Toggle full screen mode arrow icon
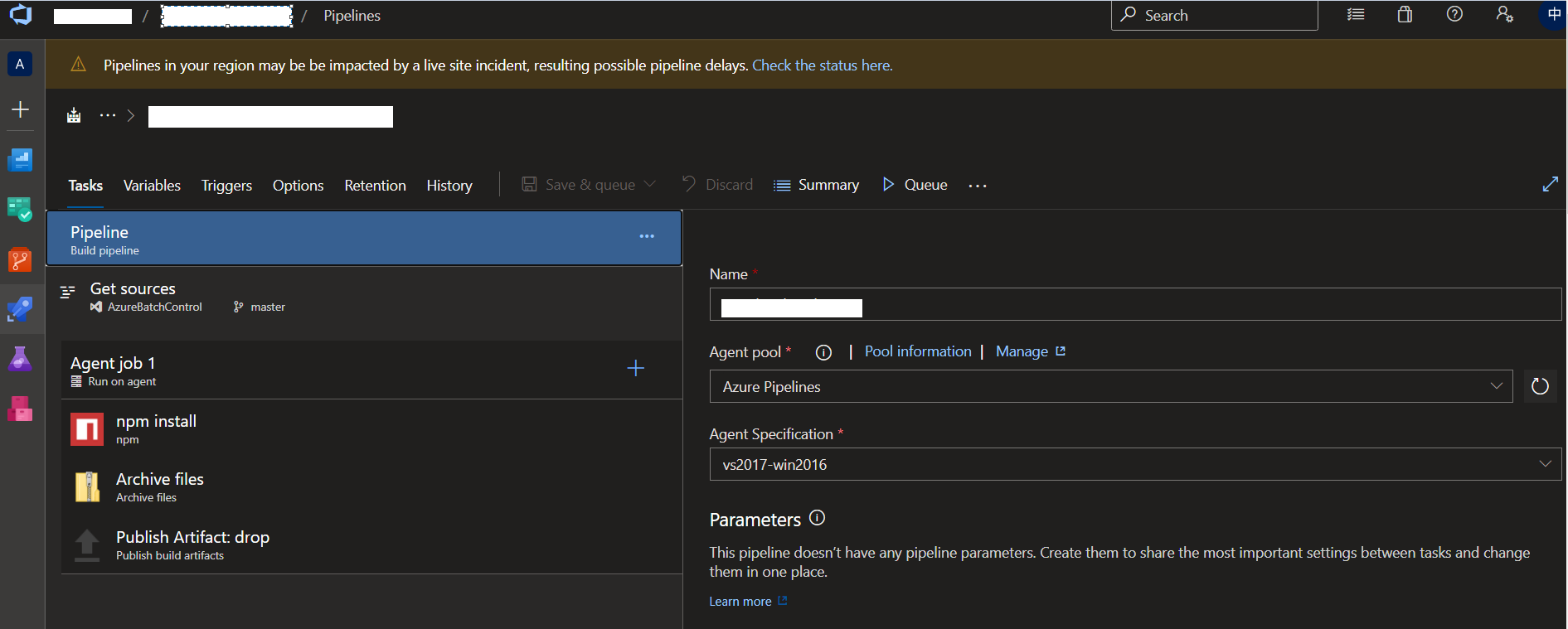Screen dimensions: 1568x629 1550,184
